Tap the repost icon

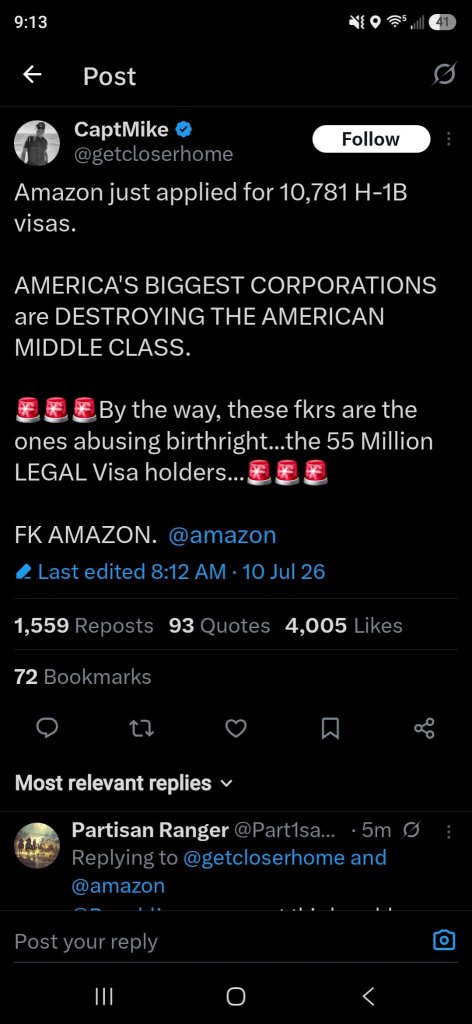point(141,728)
